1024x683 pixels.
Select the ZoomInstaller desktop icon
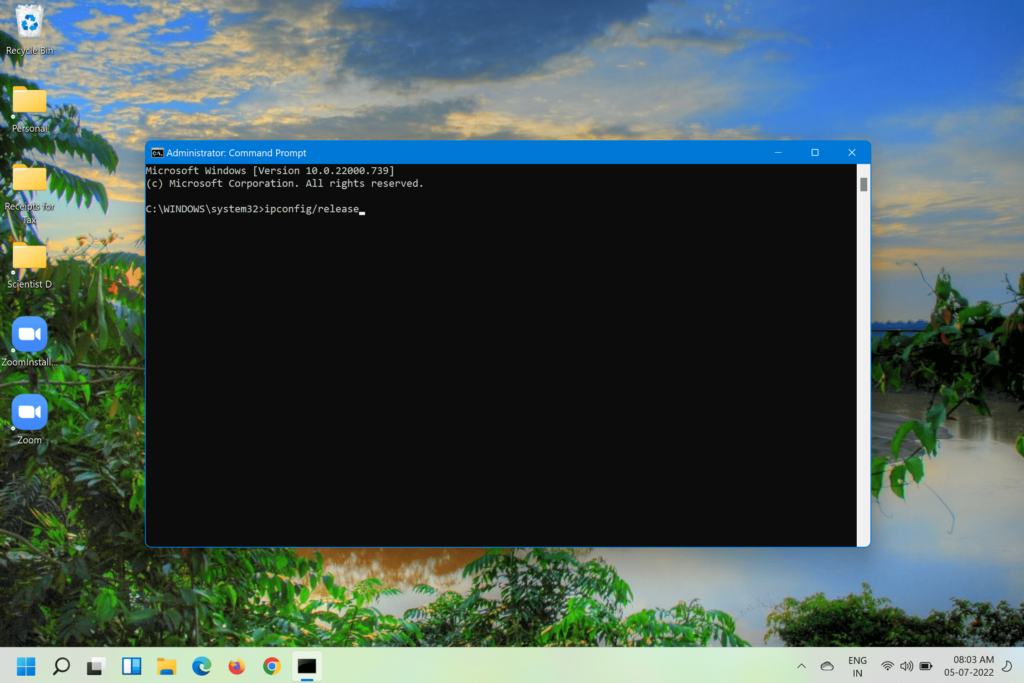pos(29,342)
